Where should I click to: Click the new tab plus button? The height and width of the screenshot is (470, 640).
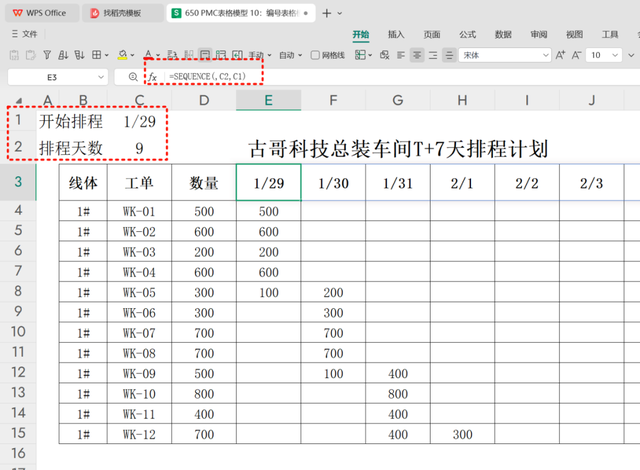(x=327, y=13)
